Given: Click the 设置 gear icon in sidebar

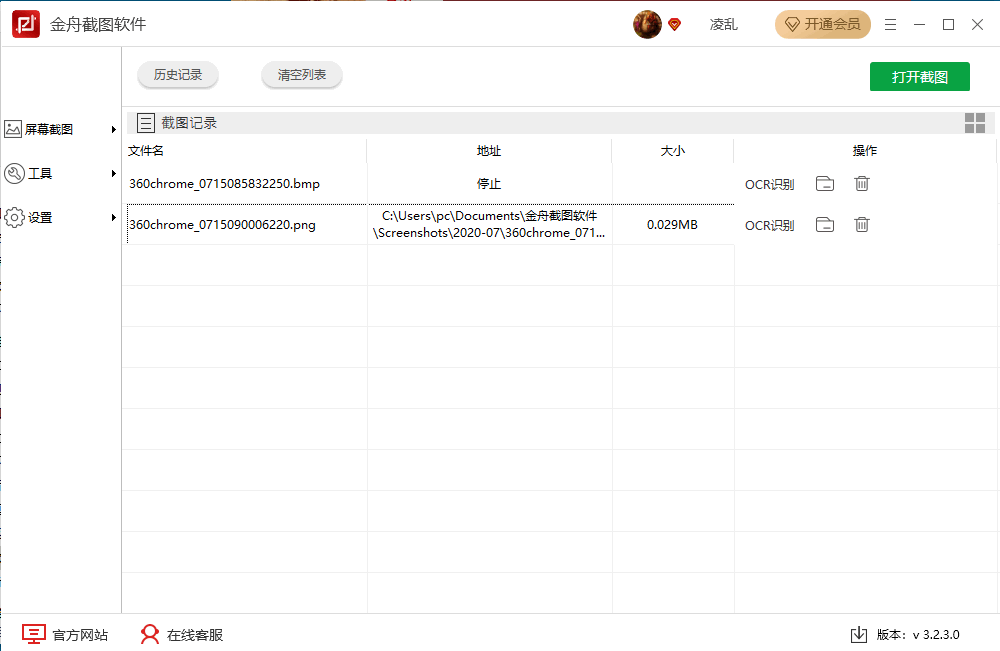Looking at the screenshot, I should coord(14,217).
